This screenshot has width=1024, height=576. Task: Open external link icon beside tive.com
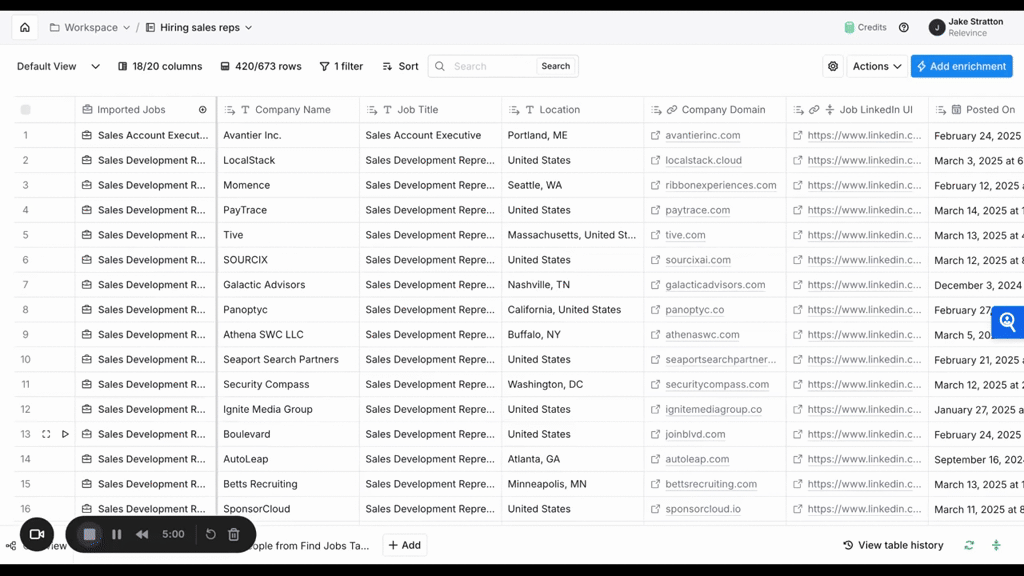[655, 234]
